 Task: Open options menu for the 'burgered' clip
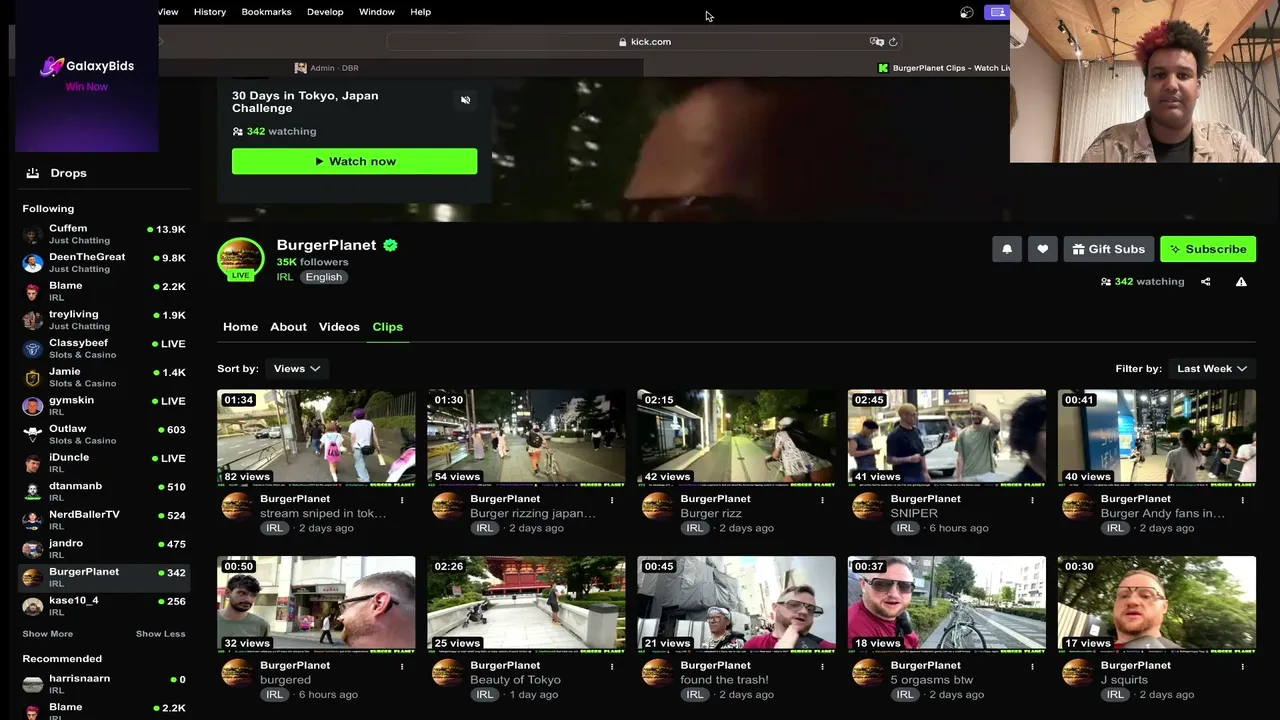tap(402, 666)
